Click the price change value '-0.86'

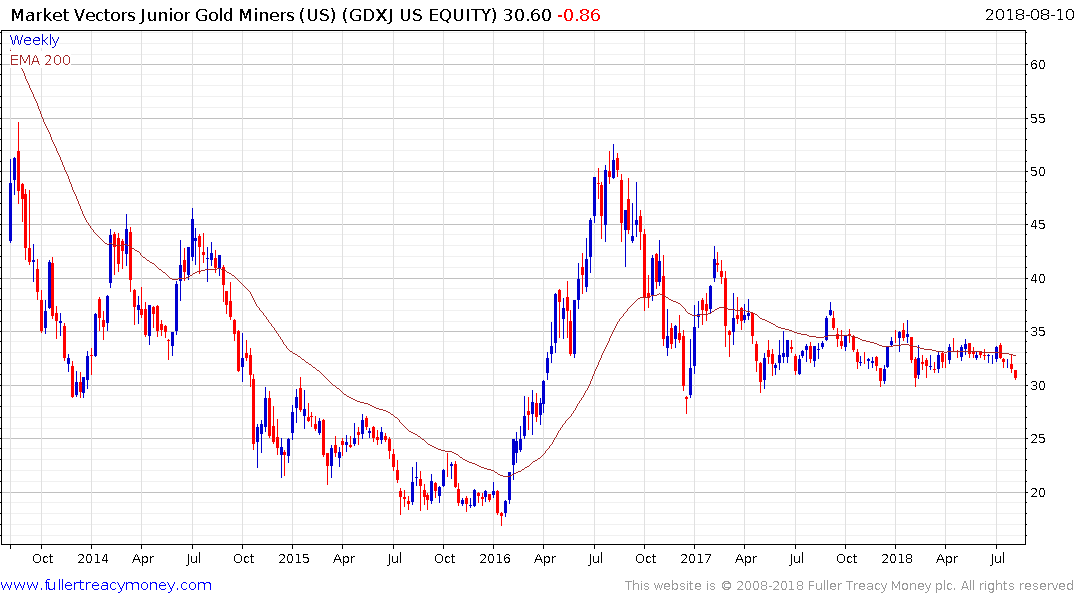point(579,15)
